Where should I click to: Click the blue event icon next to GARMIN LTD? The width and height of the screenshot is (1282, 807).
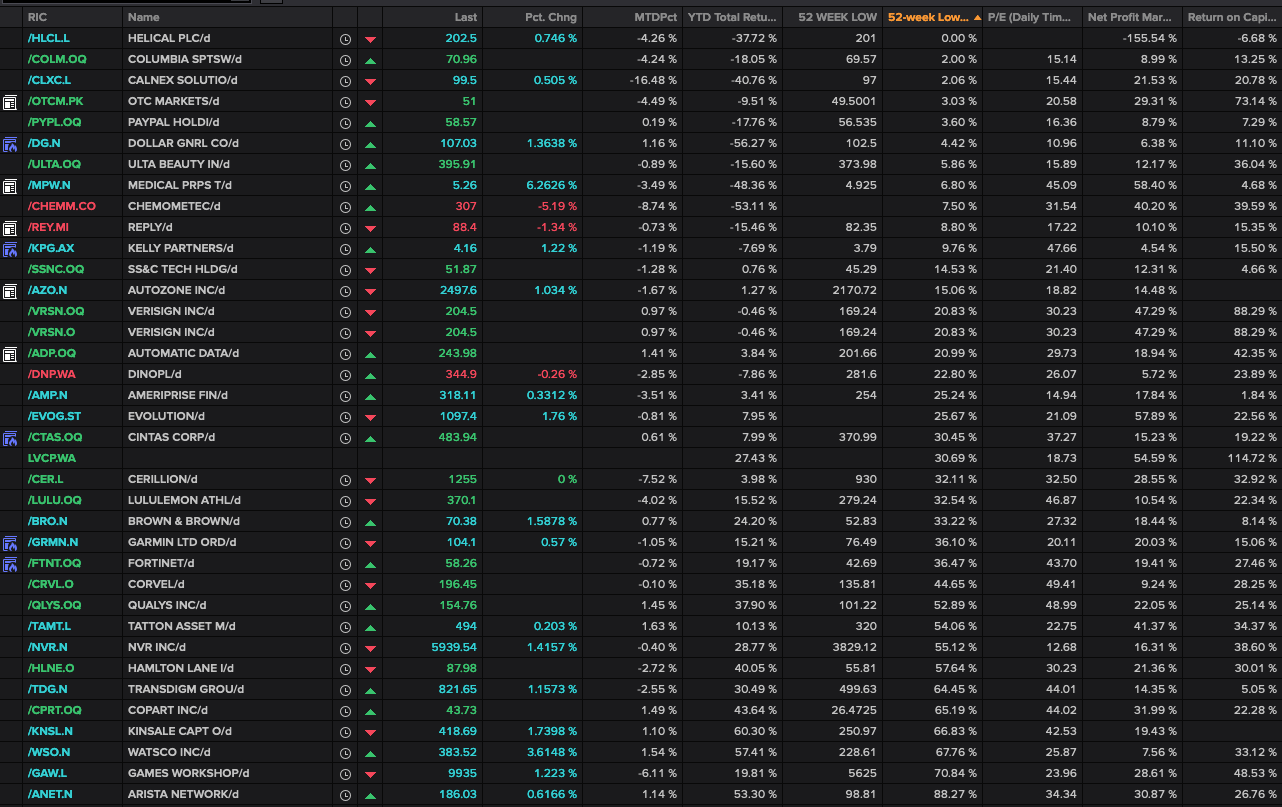tap(10, 542)
